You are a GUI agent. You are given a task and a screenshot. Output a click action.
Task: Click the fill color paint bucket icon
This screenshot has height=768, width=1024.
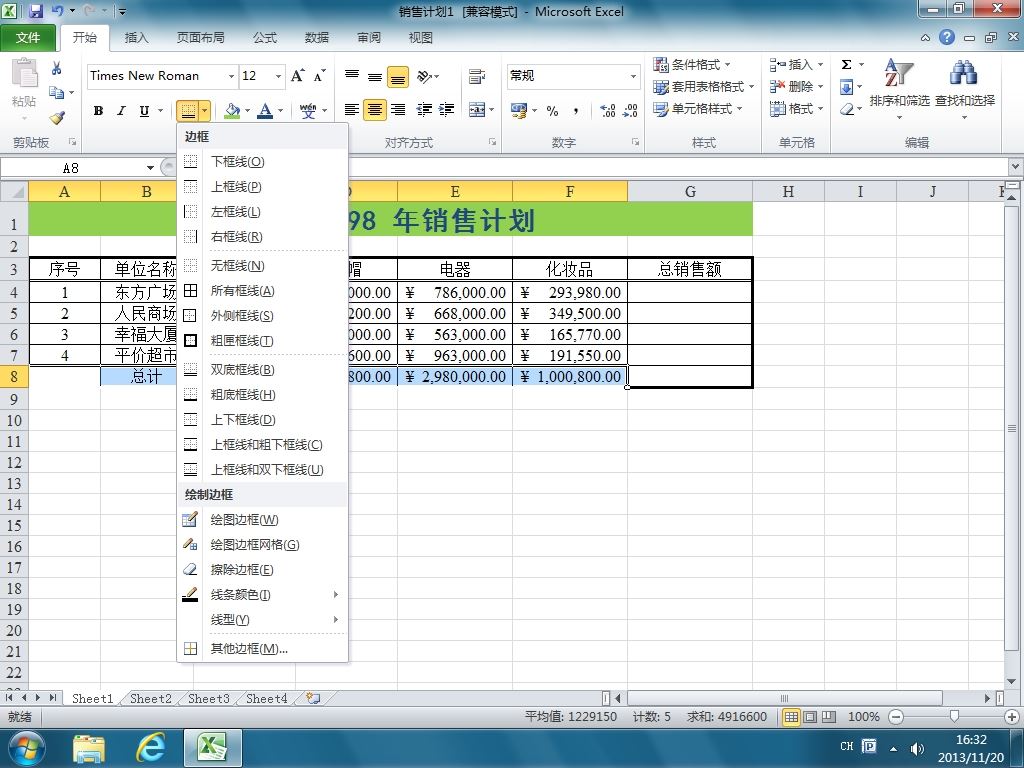(232, 110)
